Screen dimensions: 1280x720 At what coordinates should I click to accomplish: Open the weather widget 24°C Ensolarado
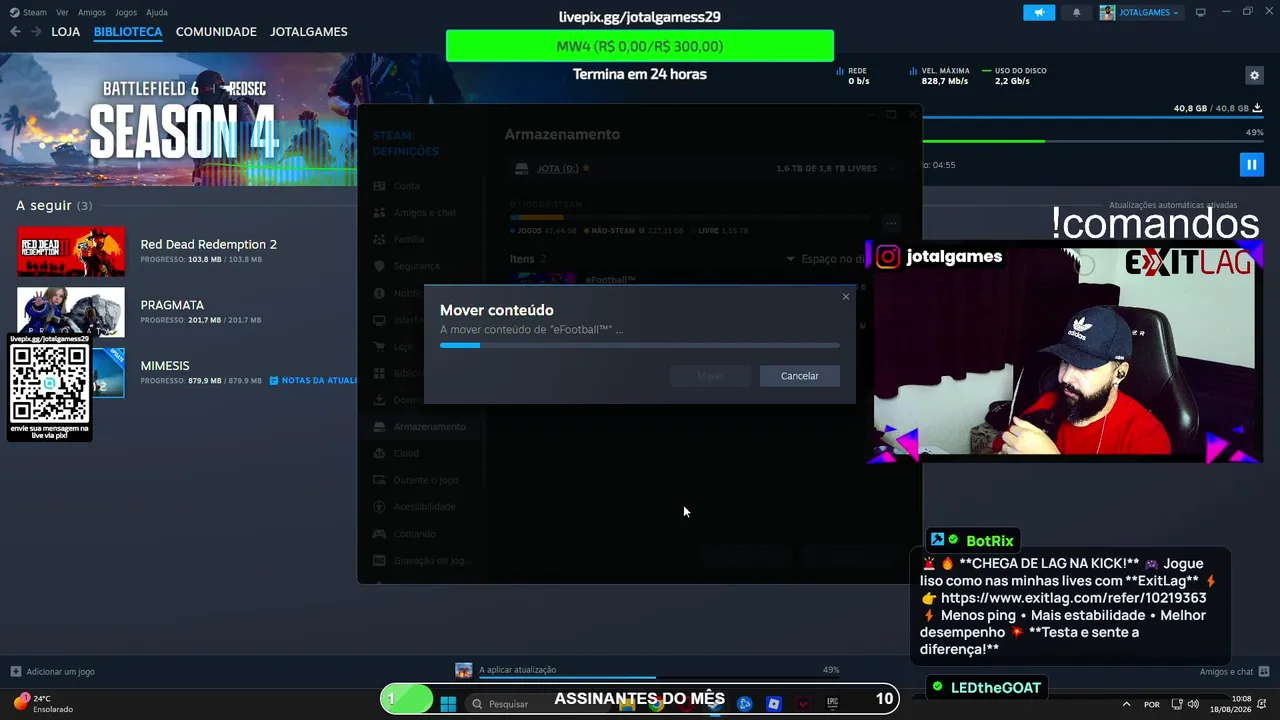pos(43,703)
